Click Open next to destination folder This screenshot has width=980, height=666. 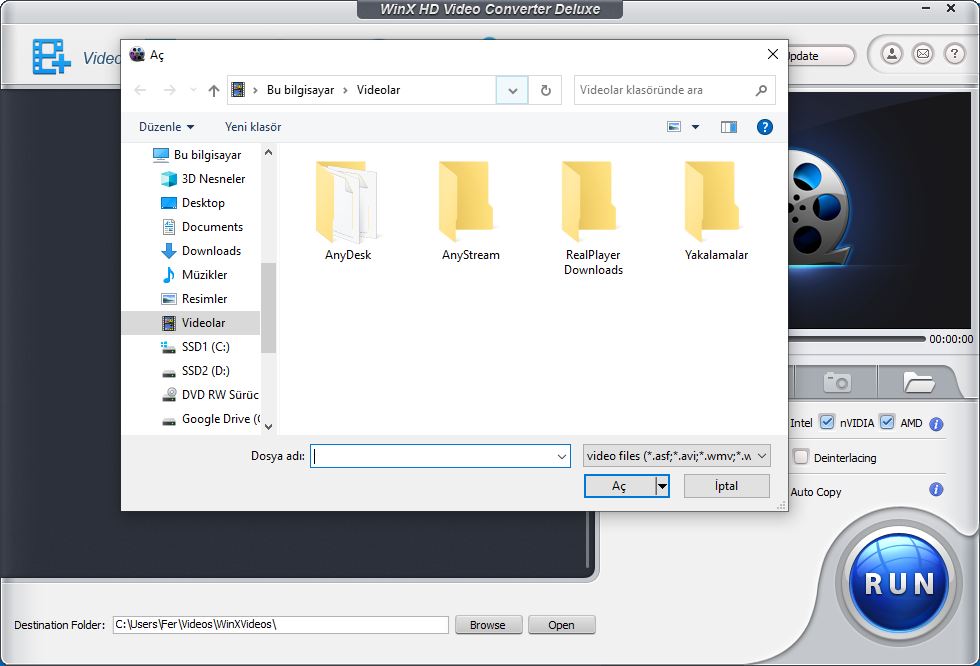tap(561, 625)
